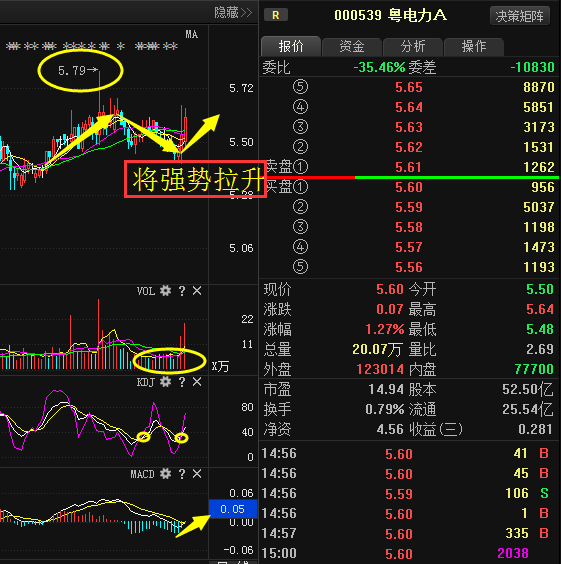
Task: Click the yellow R badge icon
Action: [x=276, y=15]
